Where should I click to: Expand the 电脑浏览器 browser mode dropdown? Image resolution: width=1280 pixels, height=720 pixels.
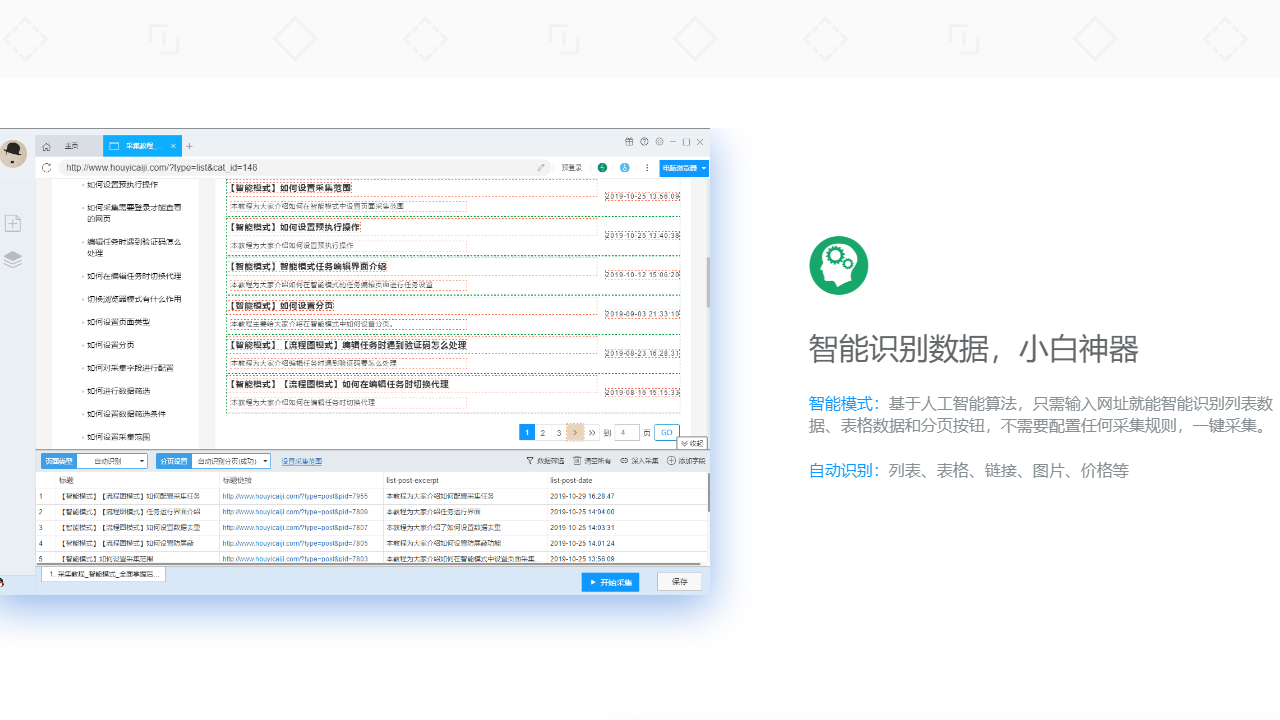tap(683, 168)
